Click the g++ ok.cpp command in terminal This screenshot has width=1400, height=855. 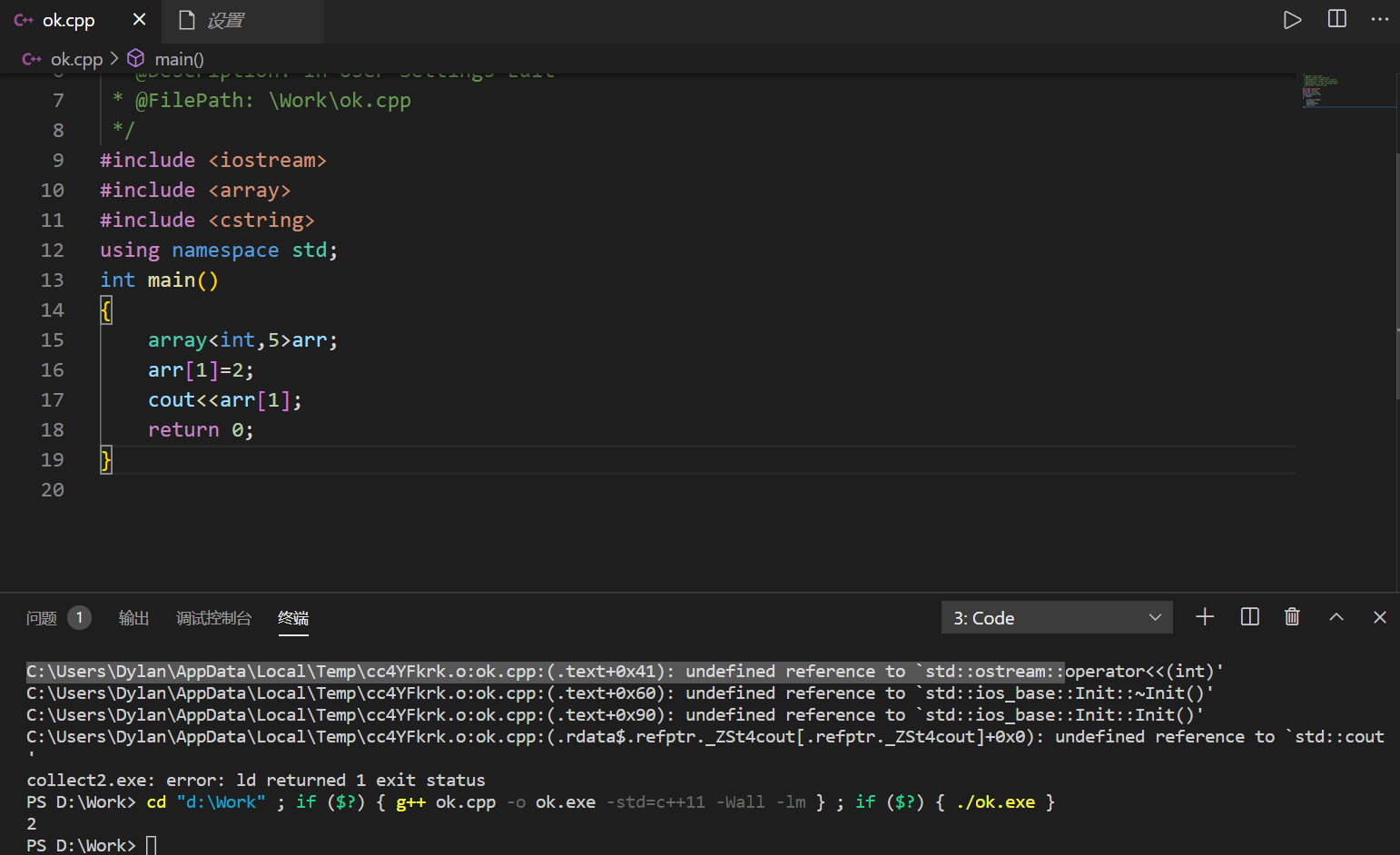(x=600, y=801)
